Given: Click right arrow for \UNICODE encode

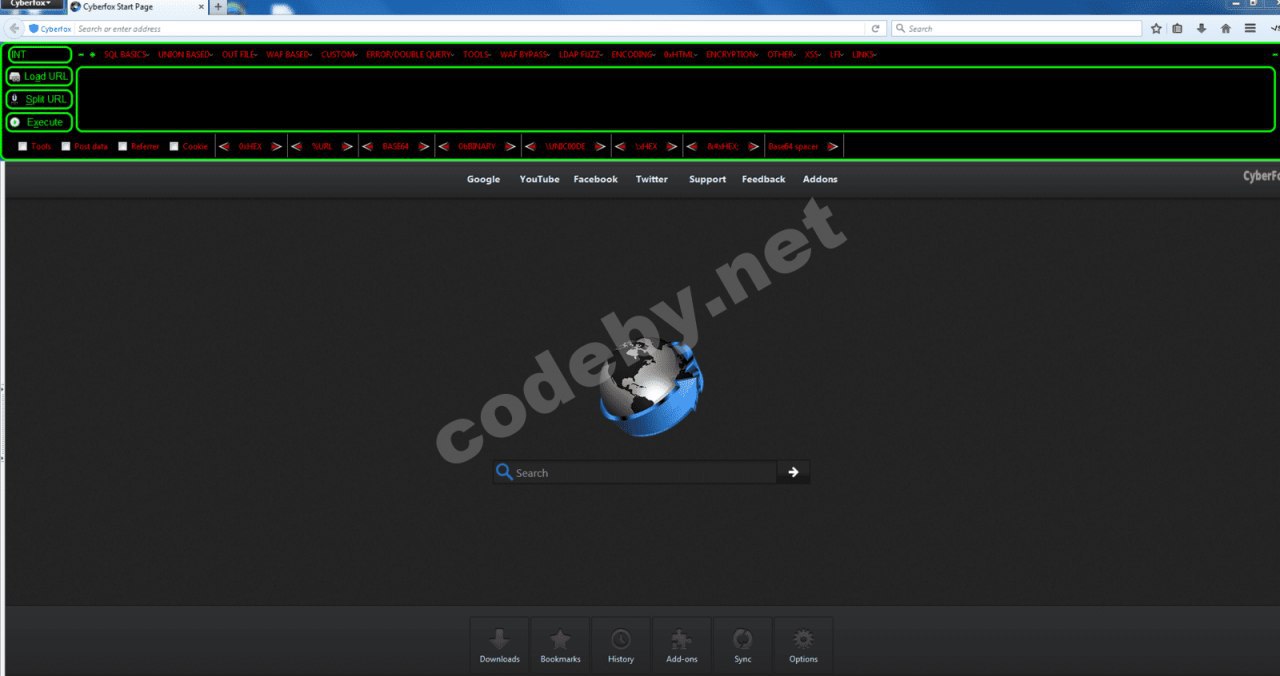Looking at the screenshot, I should (600, 146).
